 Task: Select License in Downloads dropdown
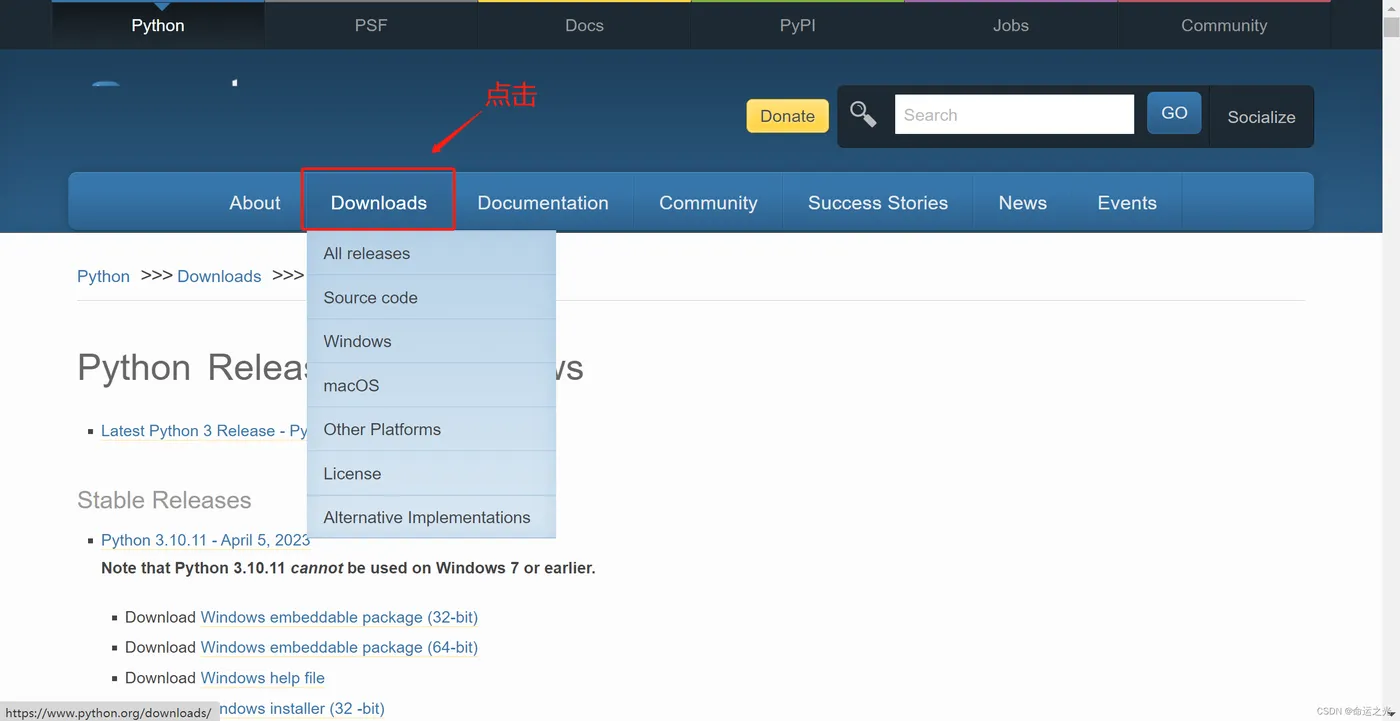431,473
